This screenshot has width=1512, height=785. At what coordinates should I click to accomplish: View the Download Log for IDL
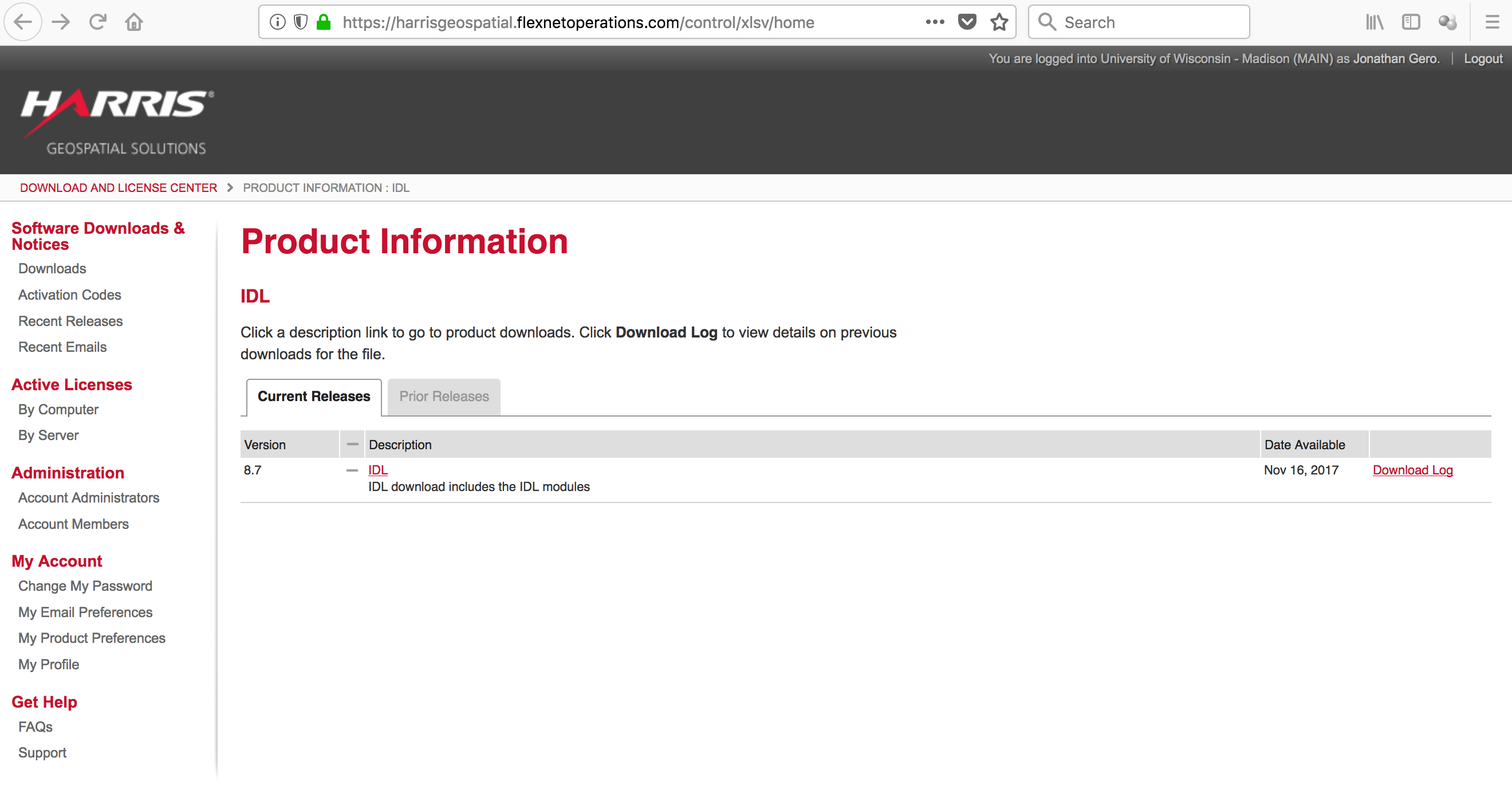(x=1412, y=470)
